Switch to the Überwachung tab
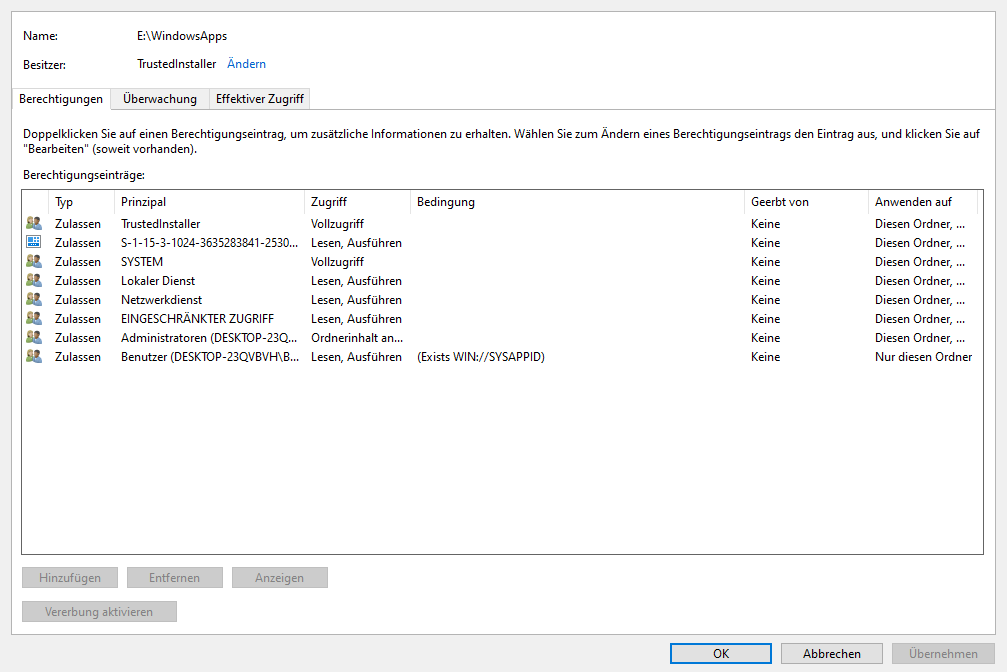The image size is (1007, 672). click(x=159, y=99)
